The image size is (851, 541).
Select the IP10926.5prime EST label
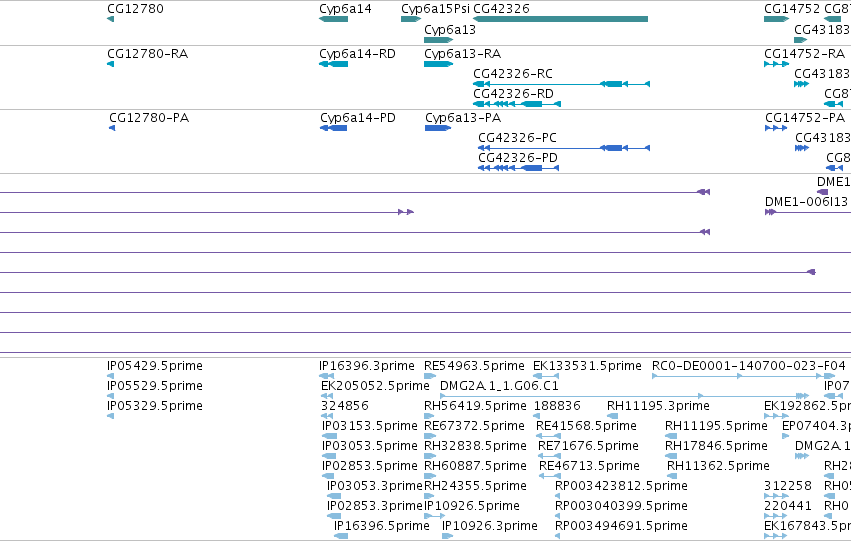tap(472, 506)
